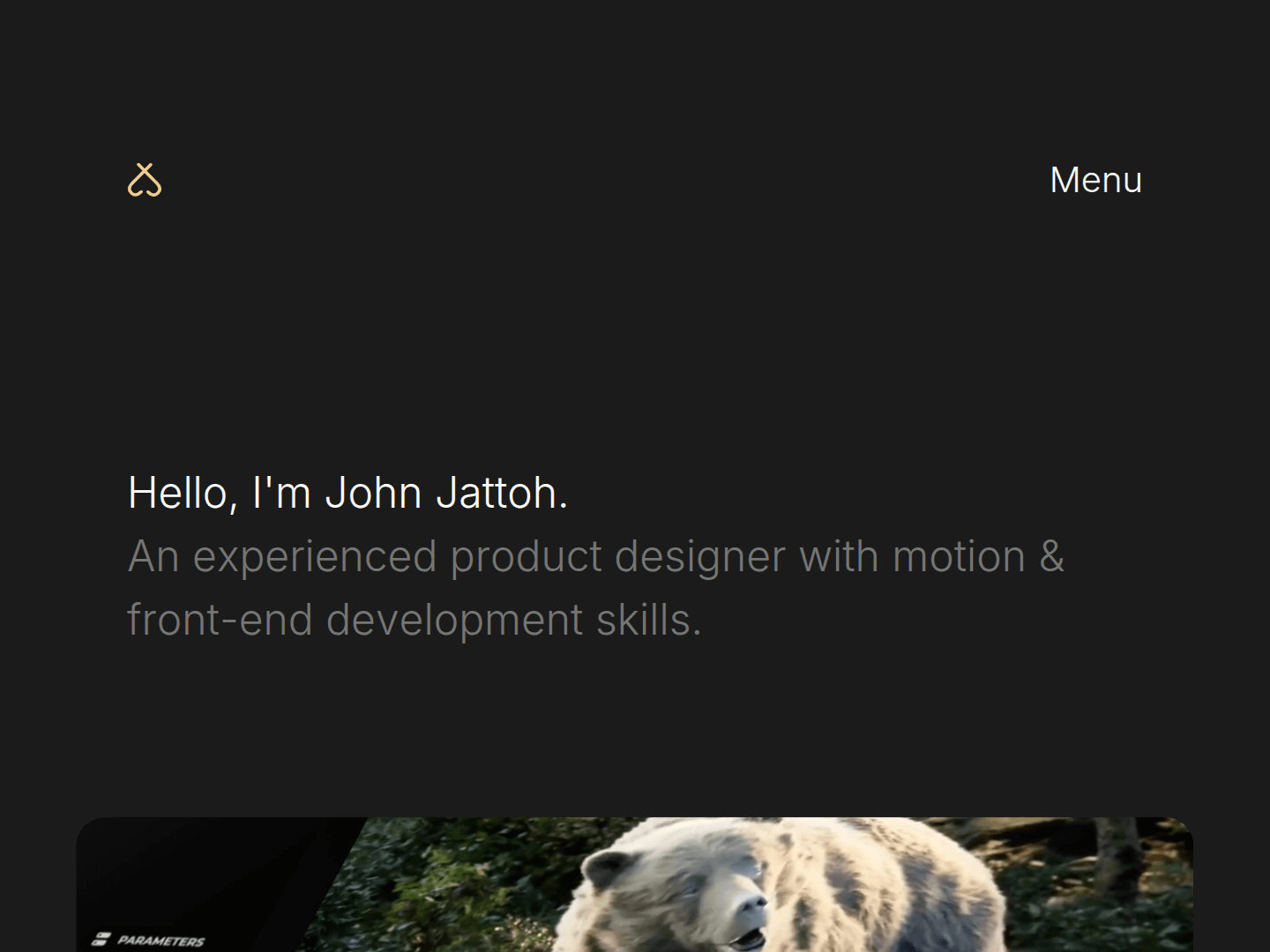The image size is (1270, 952).
Task: Open the bear project thumbnail
Action: (635, 884)
